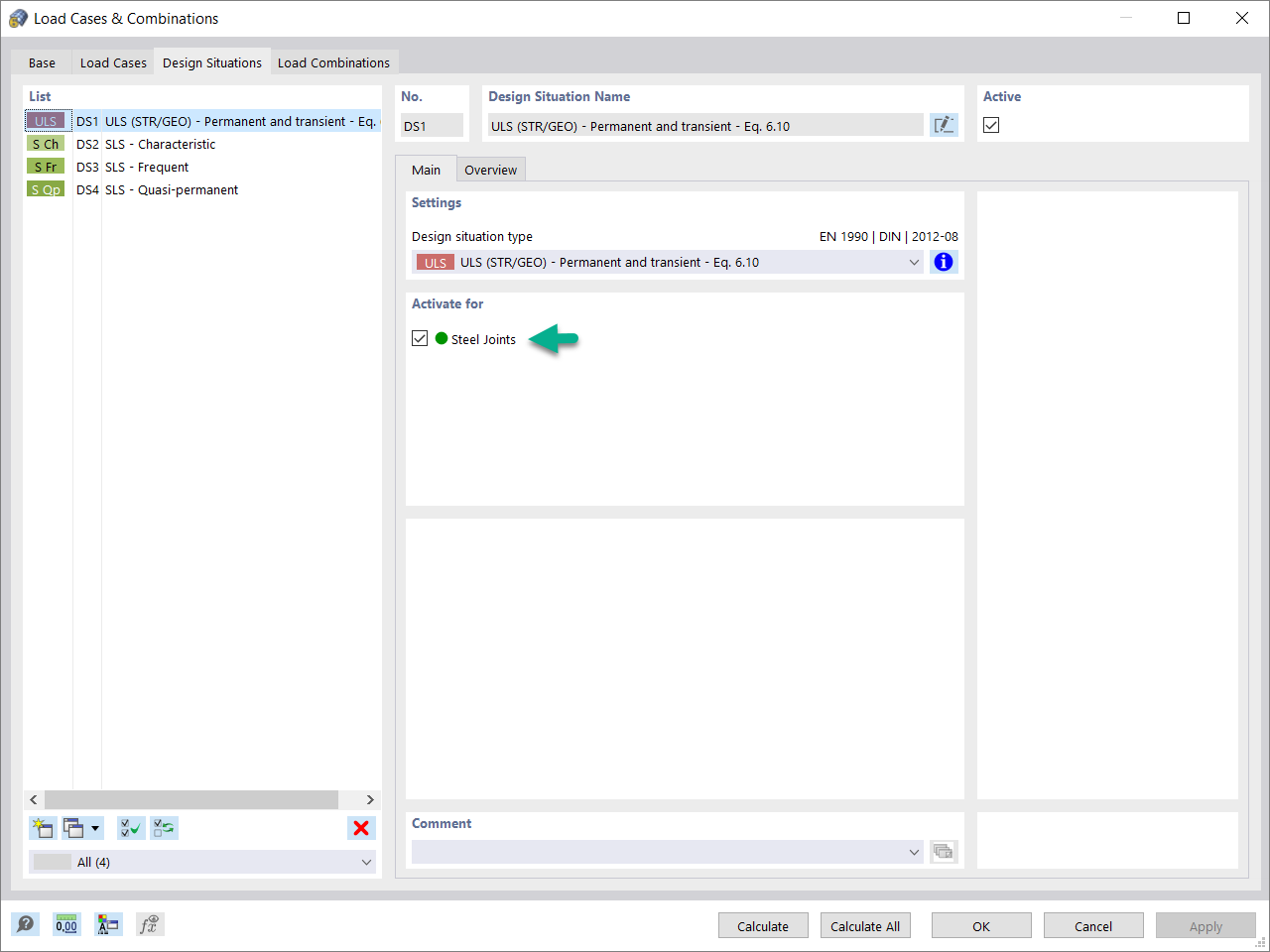Select DS4 SLS - Quasi-permanent row
The width and height of the screenshot is (1270, 952).
(202, 189)
